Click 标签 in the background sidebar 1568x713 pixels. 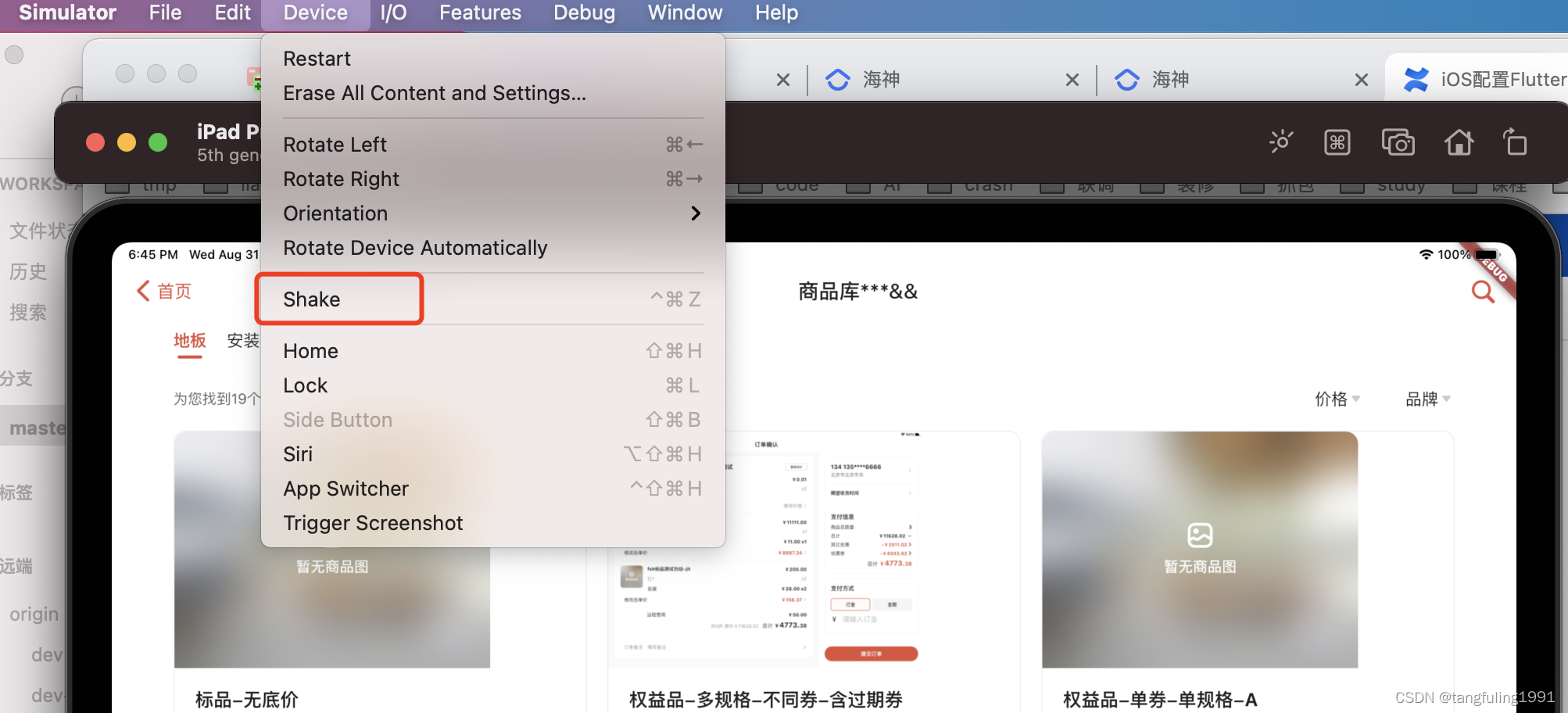[16, 493]
